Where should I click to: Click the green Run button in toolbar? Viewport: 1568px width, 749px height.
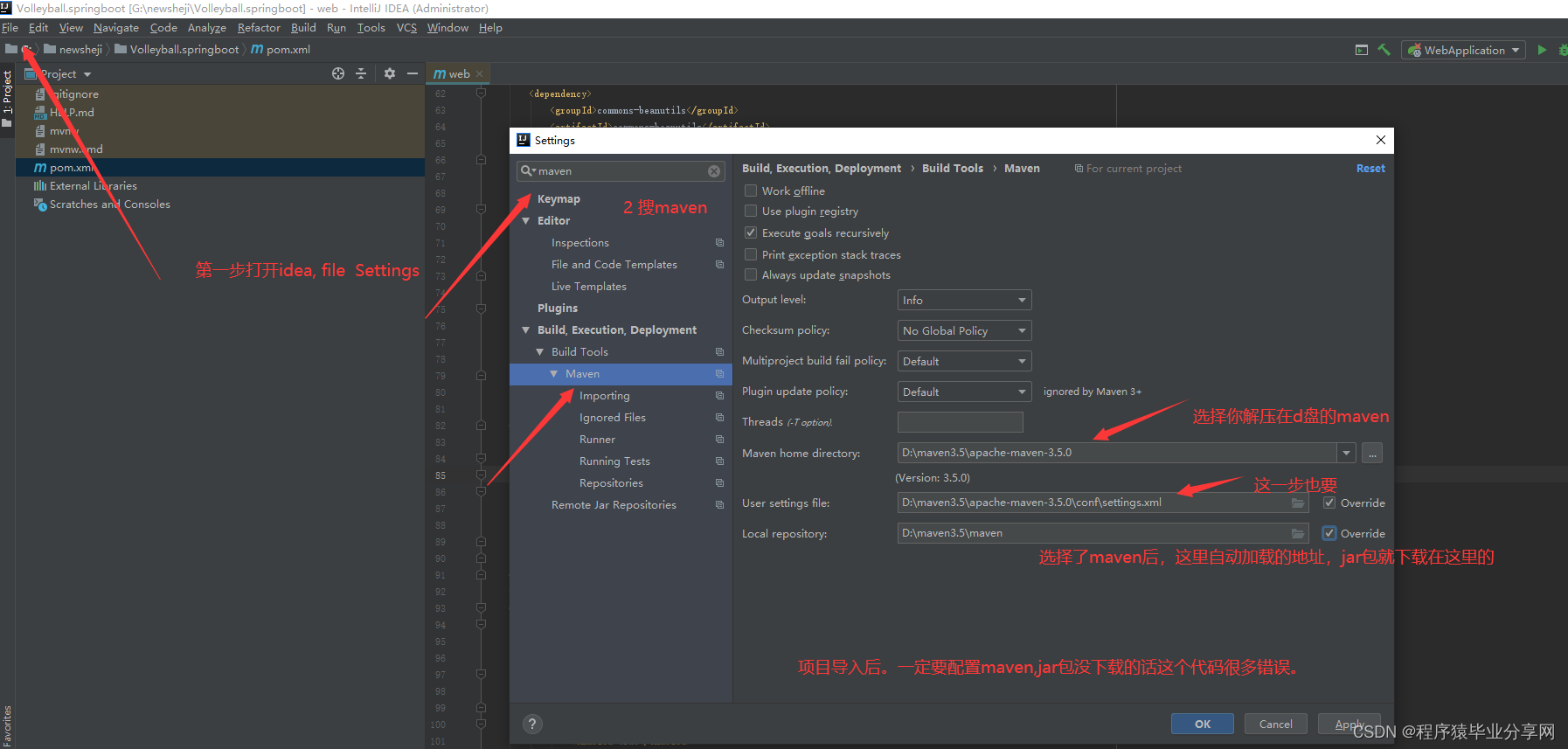click(1542, 50)
